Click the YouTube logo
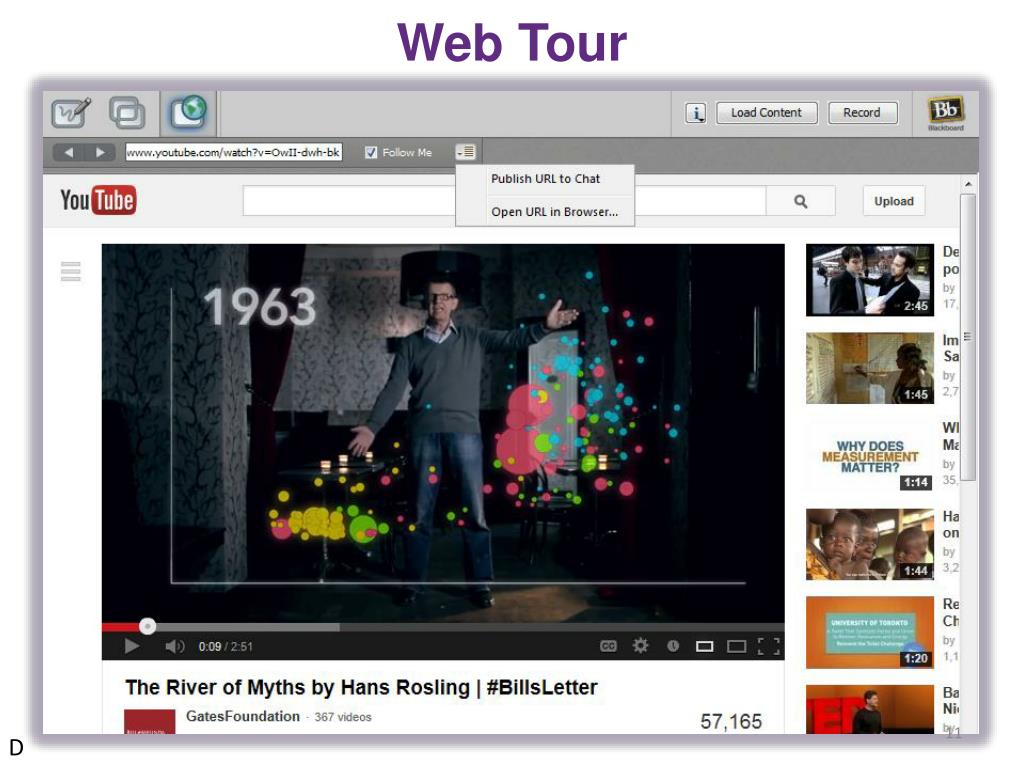The width and height of the screenshot is (1024, 768). [98, 200]
